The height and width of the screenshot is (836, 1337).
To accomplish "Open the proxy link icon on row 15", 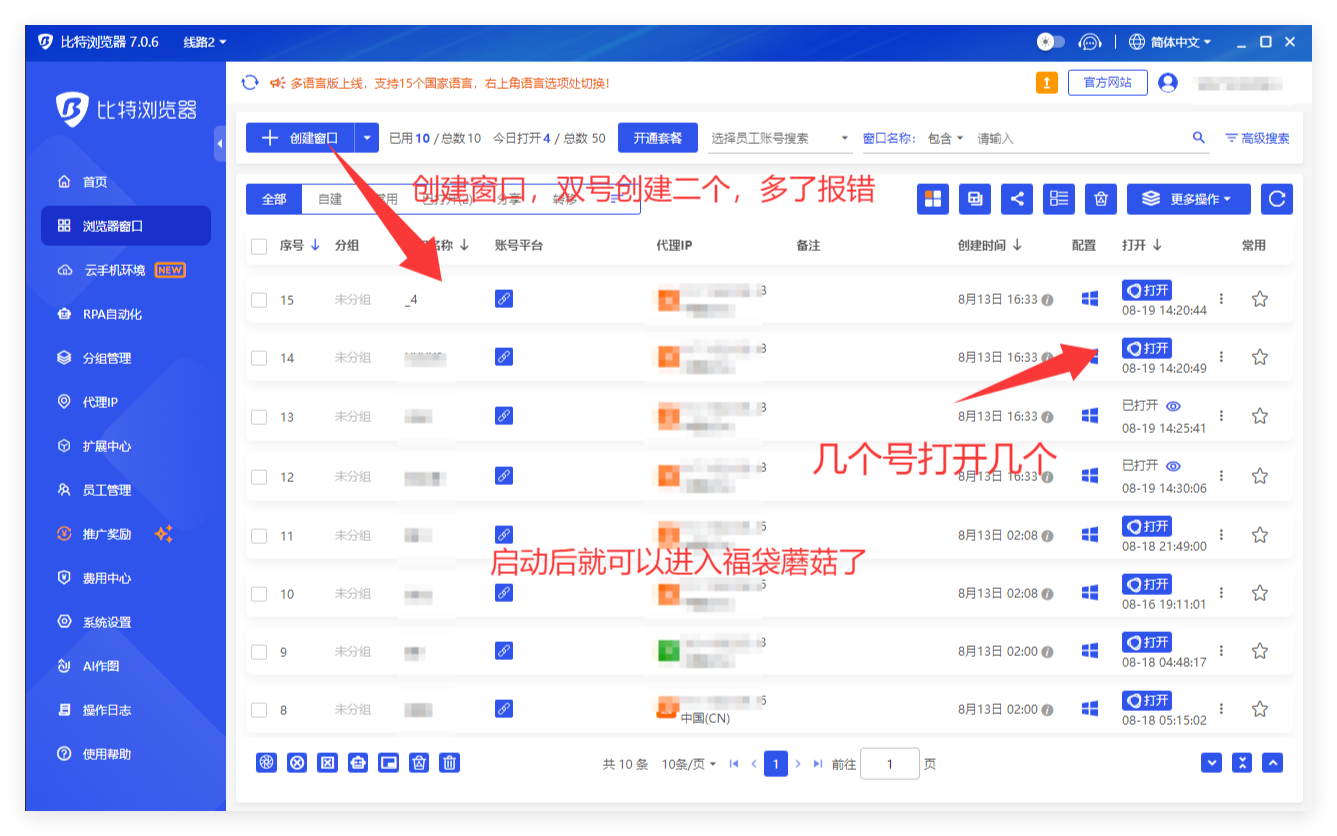I will (504, 298).
